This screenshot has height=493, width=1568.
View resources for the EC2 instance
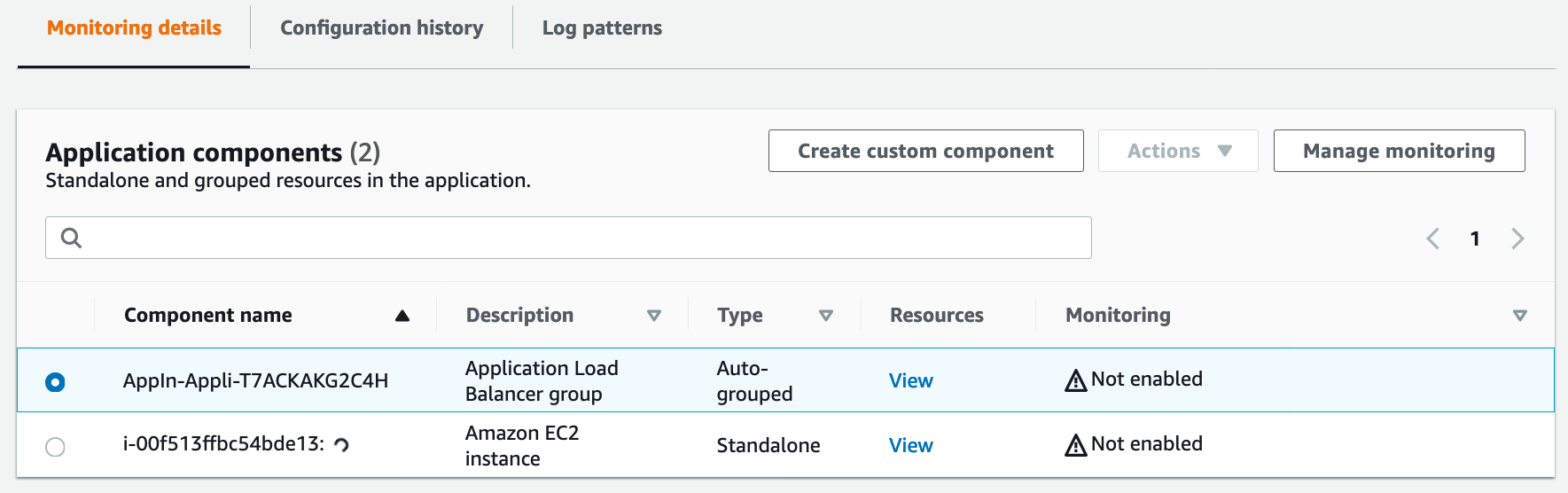click(910, 445)
